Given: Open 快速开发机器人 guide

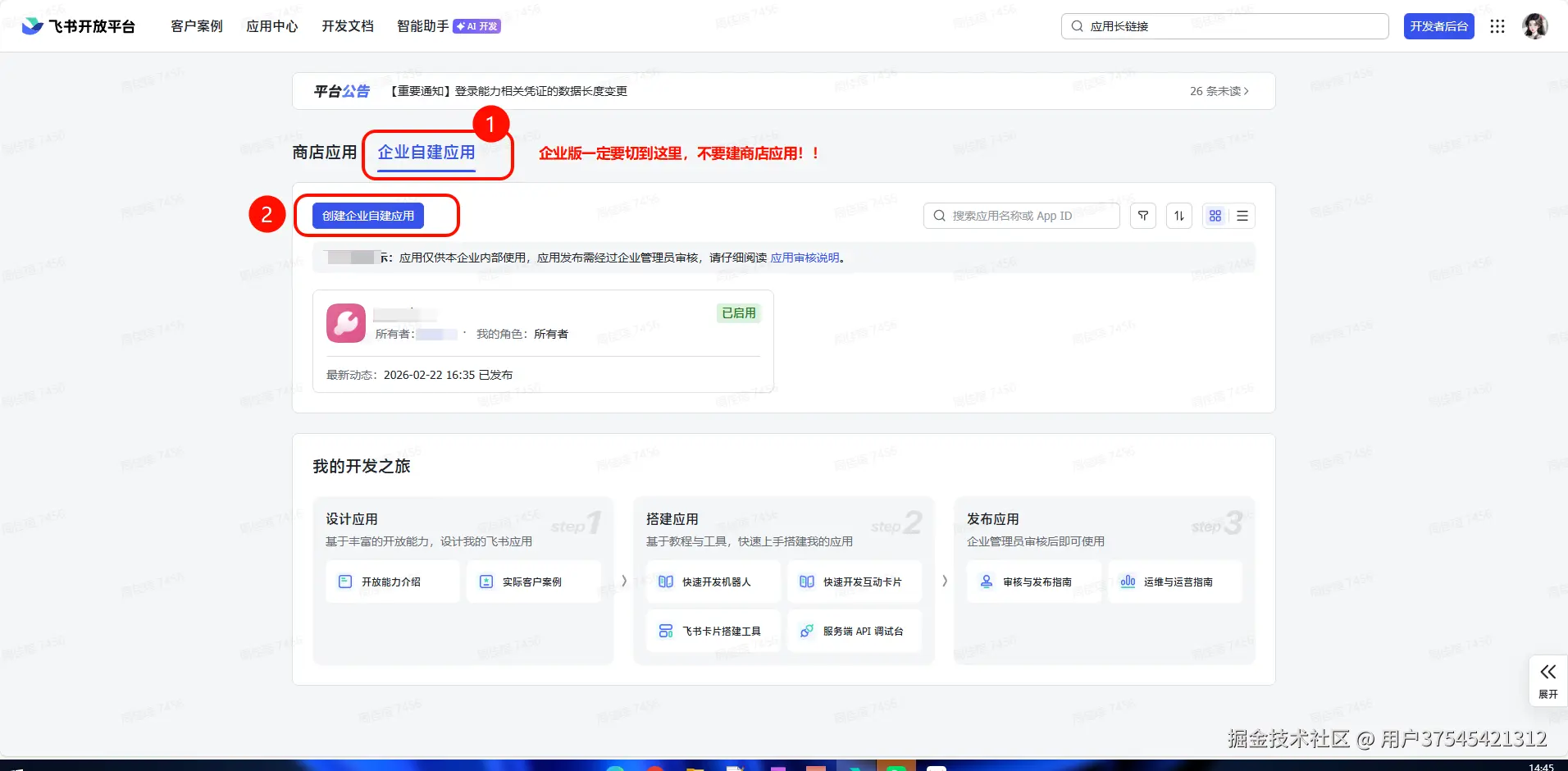Looking at the screenshot, I should pyautogui.click(x=713, y=582).
